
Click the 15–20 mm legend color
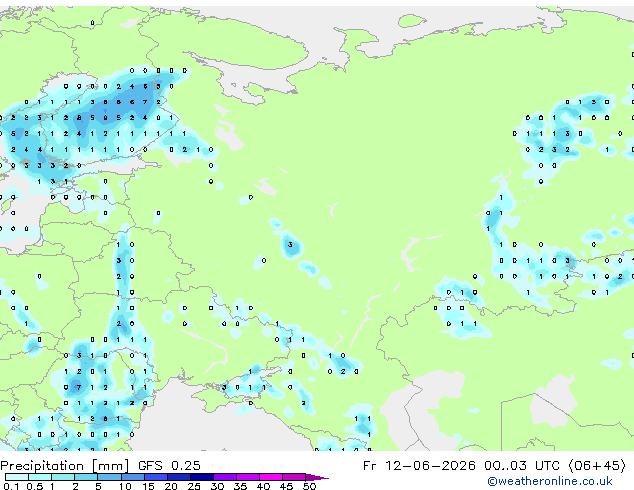point(156,477)
